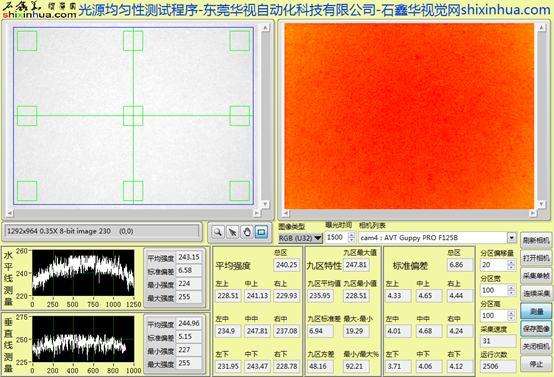Click the 测量 measure button
Image resolution: width=554 pixels, height=377 pixels.
click(x=536, y=311)
